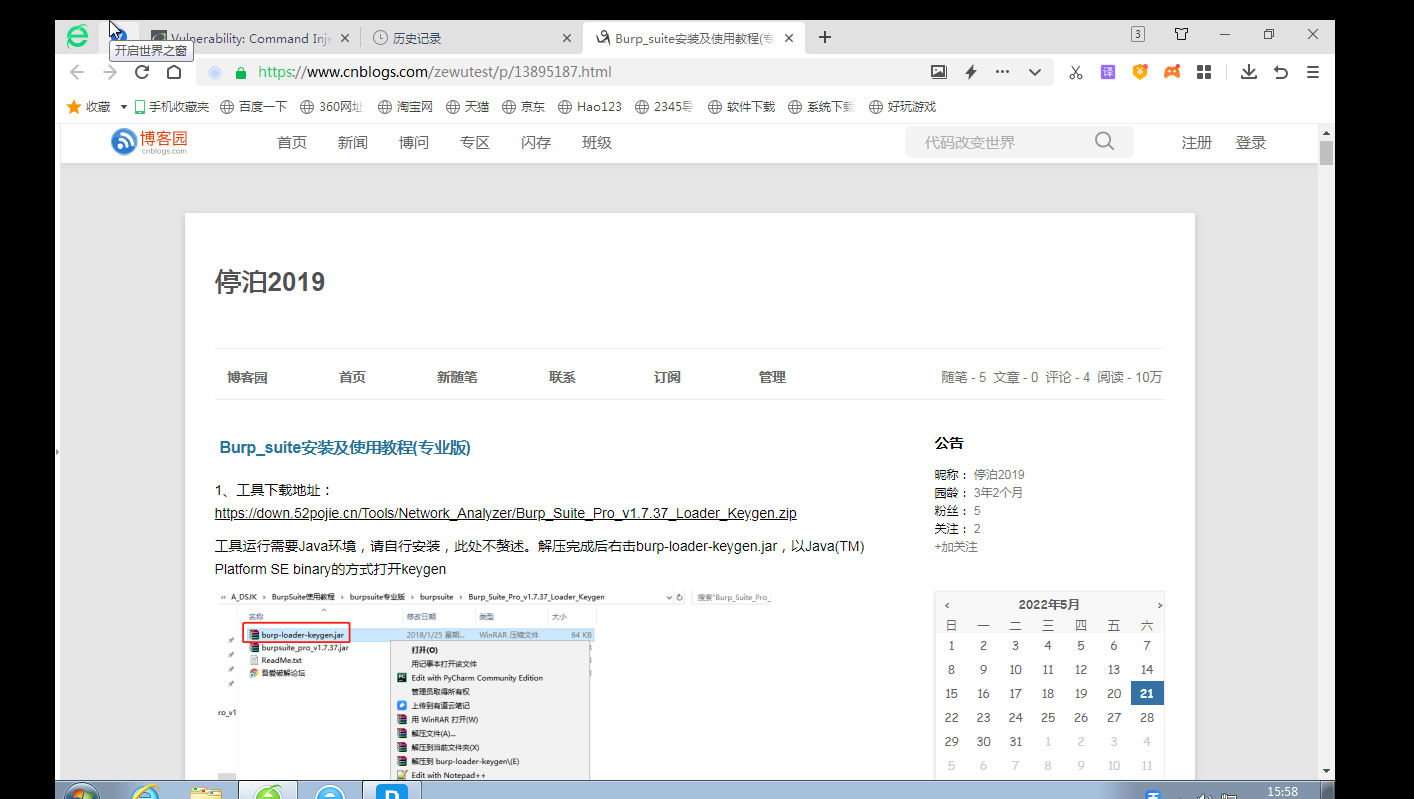Switch to the 历史记录 tab
Image resolution: width=1414 pixels, height=799 pixels.
[471, 38]
